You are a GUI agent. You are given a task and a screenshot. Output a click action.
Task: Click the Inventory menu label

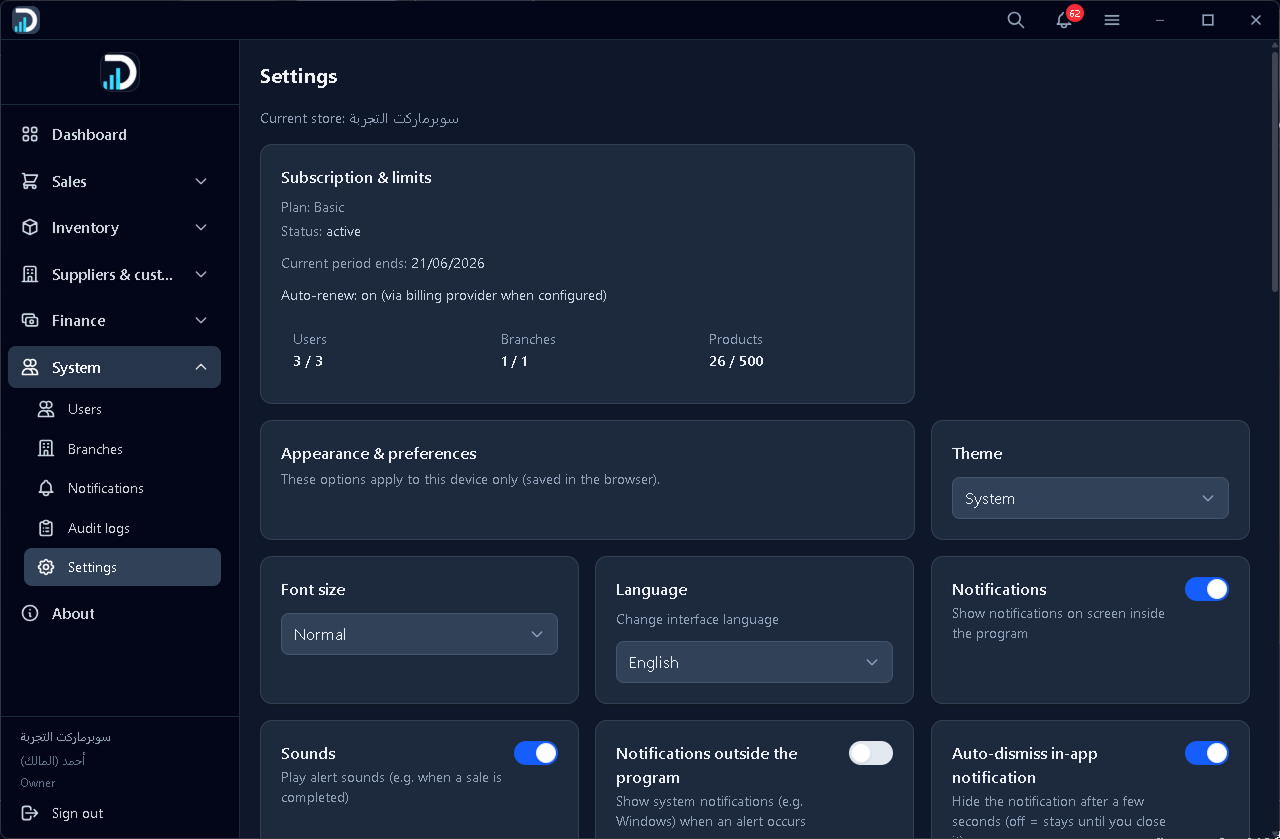85,228
